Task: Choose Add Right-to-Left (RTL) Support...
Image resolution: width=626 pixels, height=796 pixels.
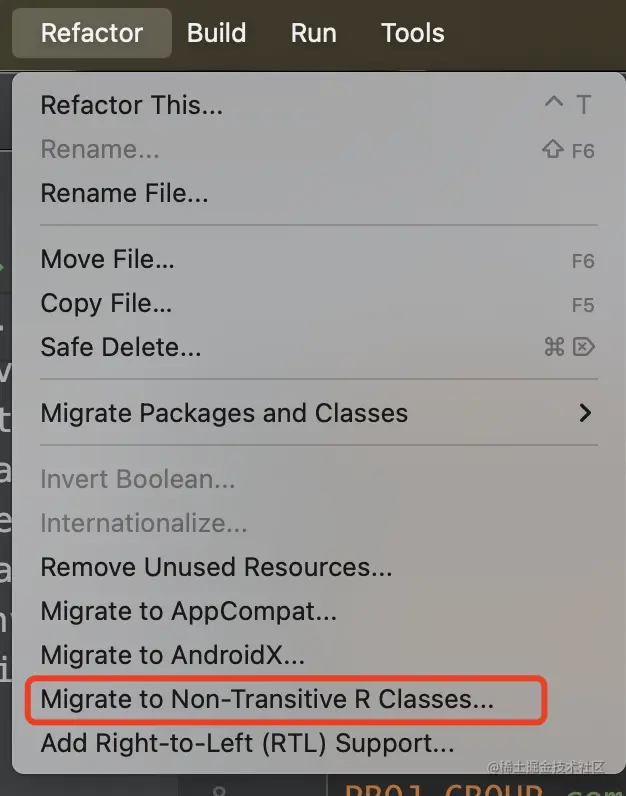Action: click(319, 743)
